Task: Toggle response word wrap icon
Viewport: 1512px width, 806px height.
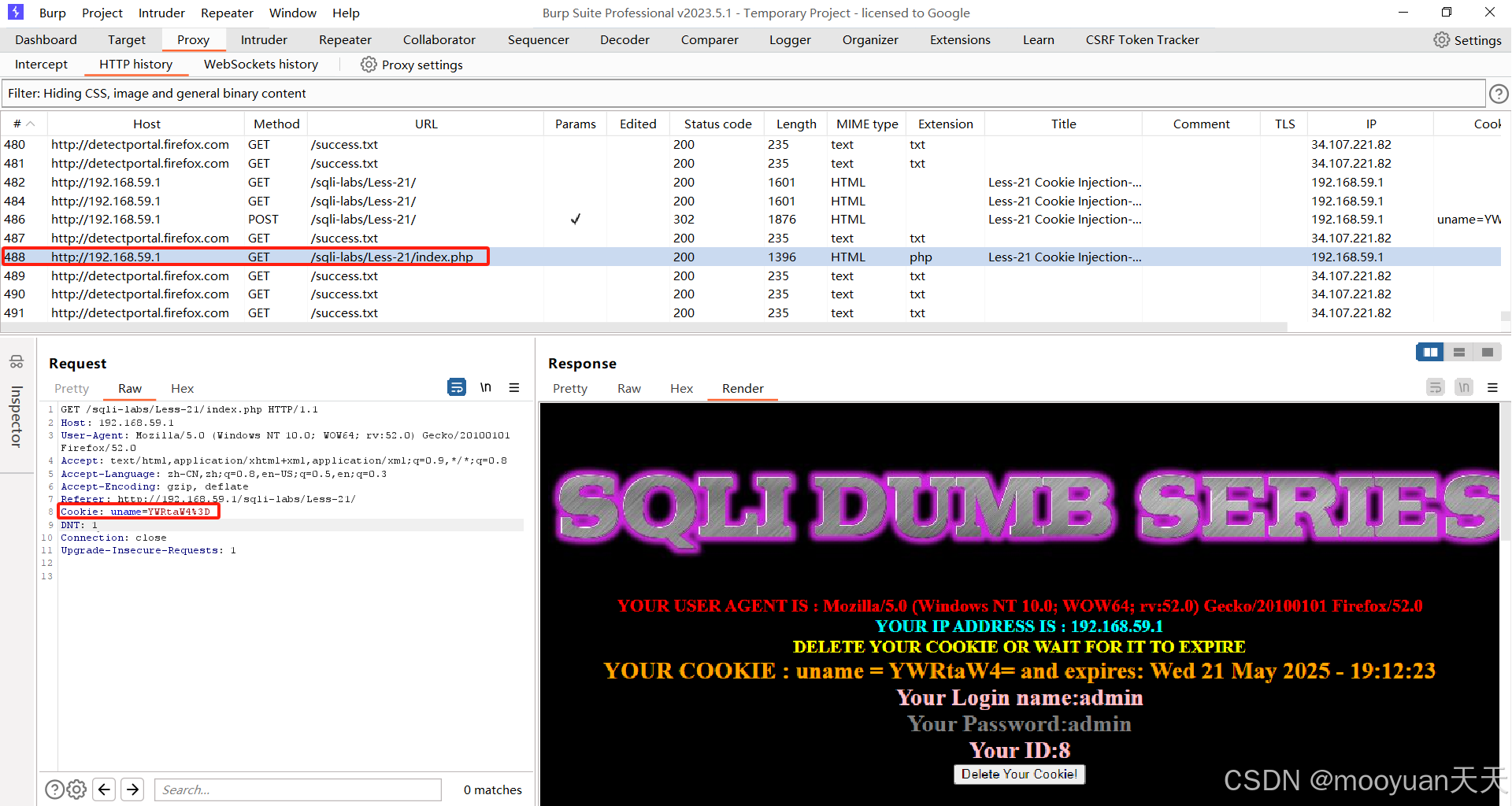Action: tap(1436, 387)
